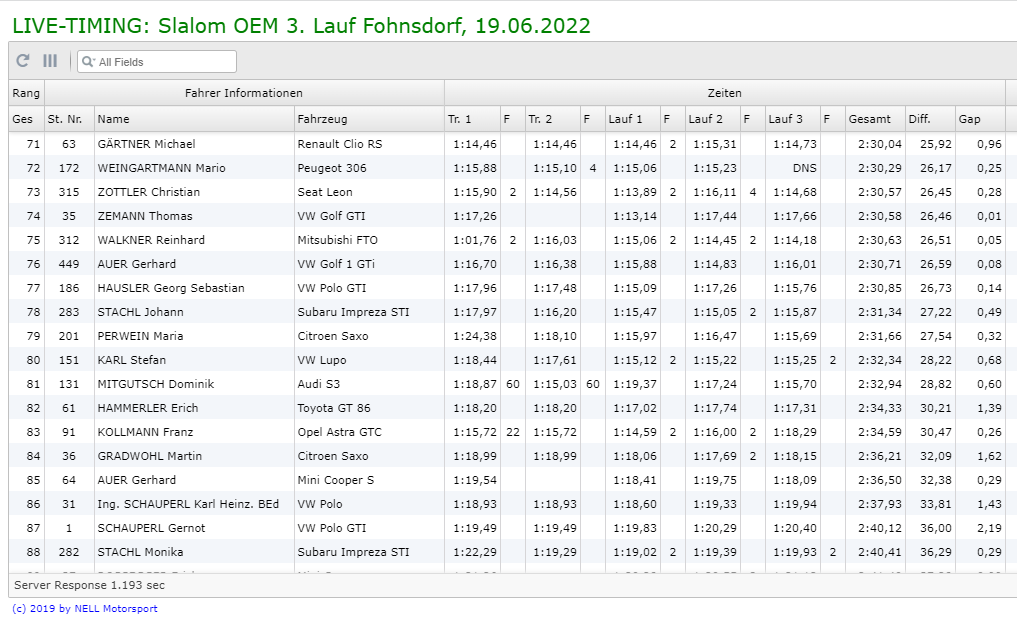The width and height of the screenshot is (1017, 621).
Task: Click the Ges rank column header
Action: coord(26,119)
